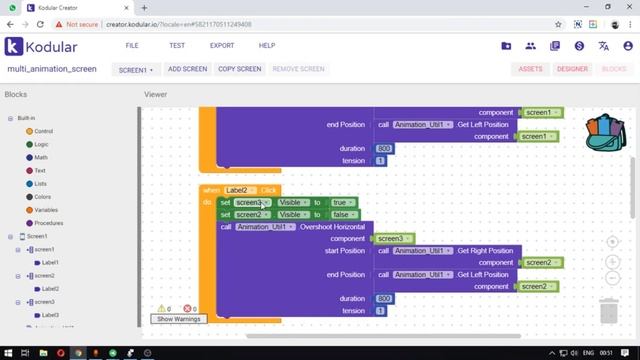Image resolution: width=640 pixels, height=360 pixels.
Task: Click the red error count icon
Action: [x=187, y=309]
